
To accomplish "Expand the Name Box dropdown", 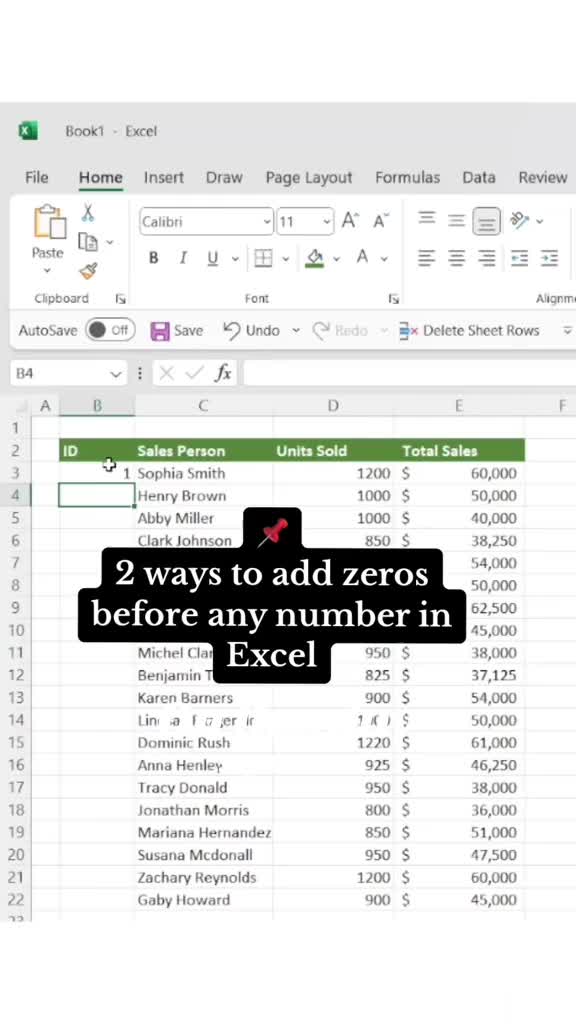I will (116, 374).
